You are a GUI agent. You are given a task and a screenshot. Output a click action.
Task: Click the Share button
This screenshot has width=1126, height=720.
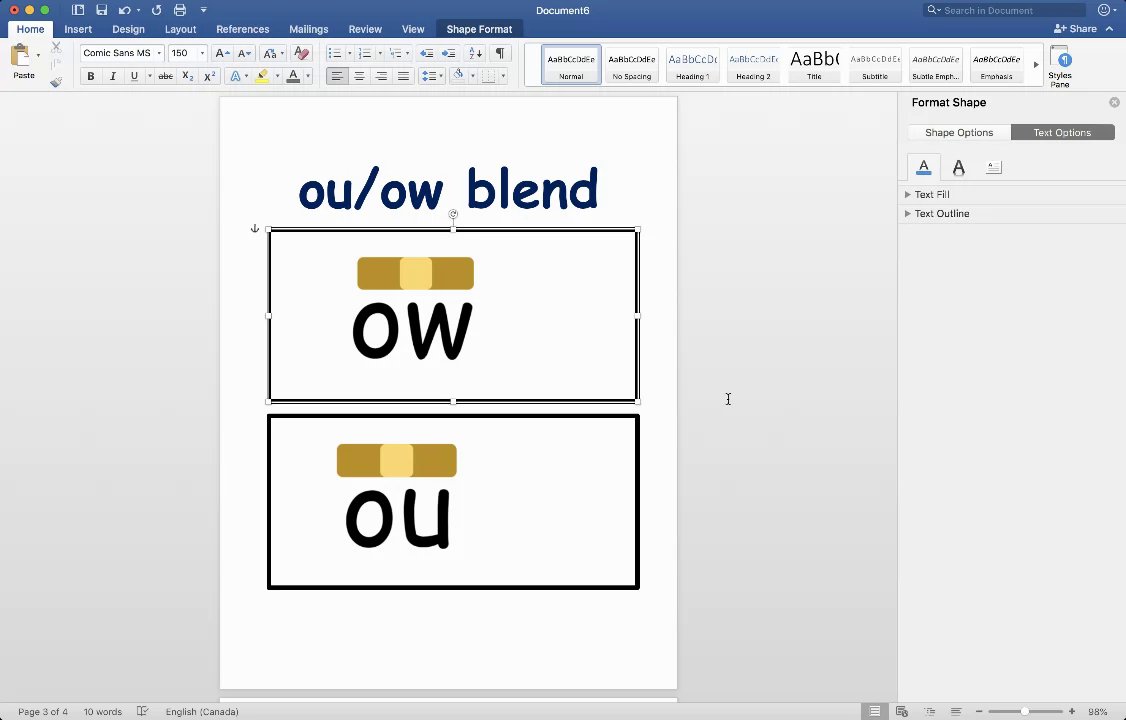point(1075,29)
